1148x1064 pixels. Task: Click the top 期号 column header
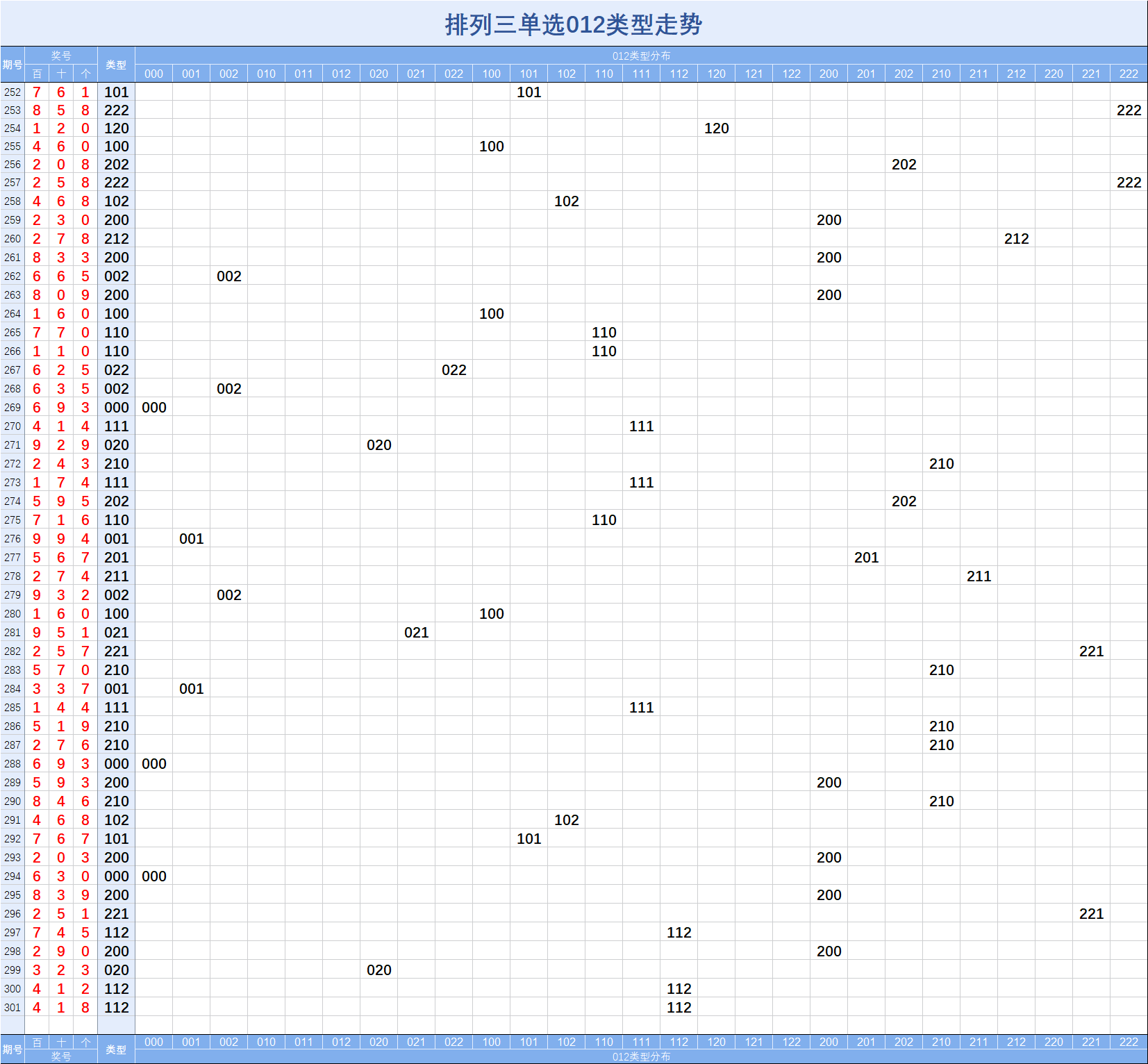[x=13, y=65]
